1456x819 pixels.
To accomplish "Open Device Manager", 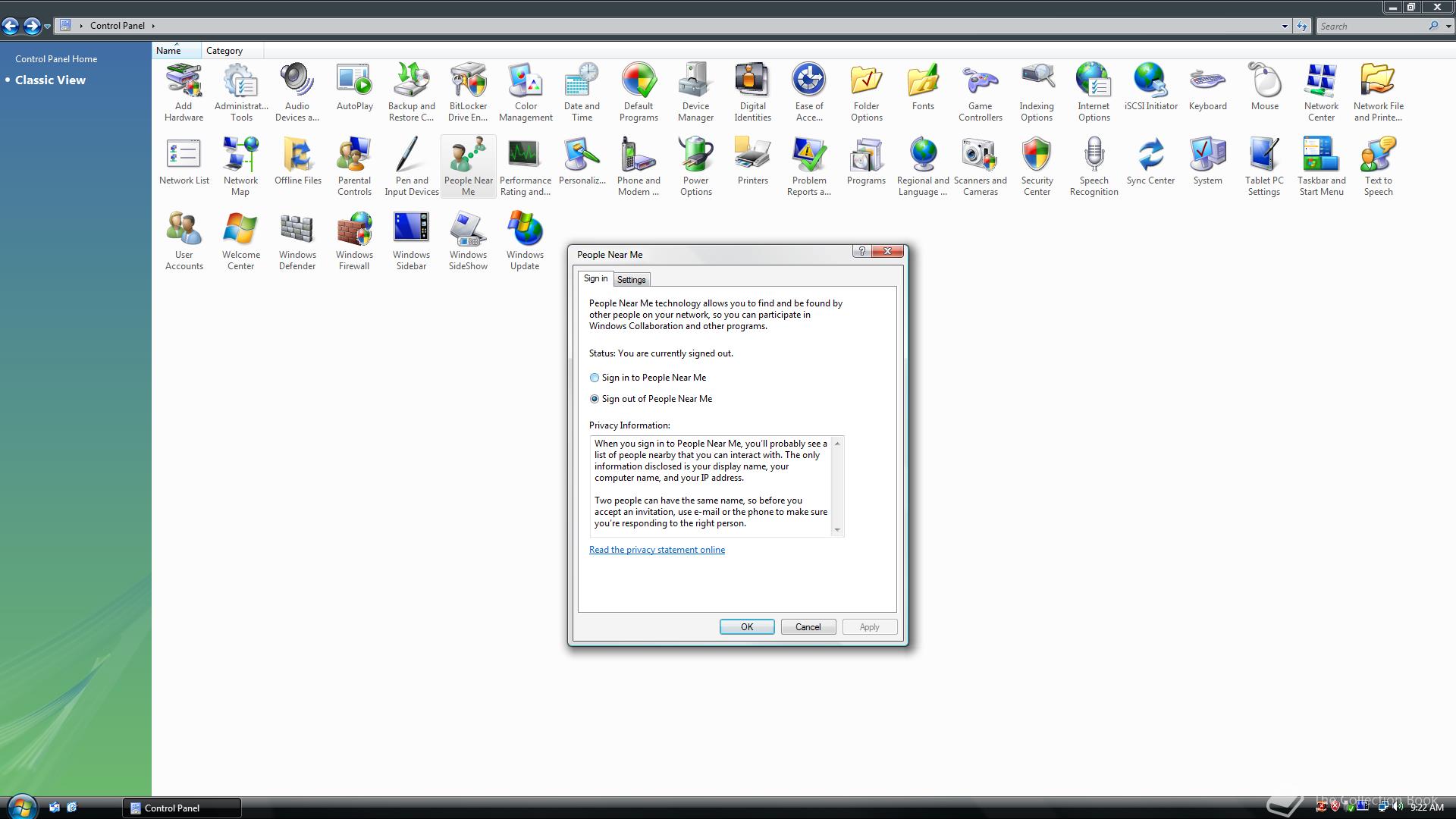I will click(695, 92).
